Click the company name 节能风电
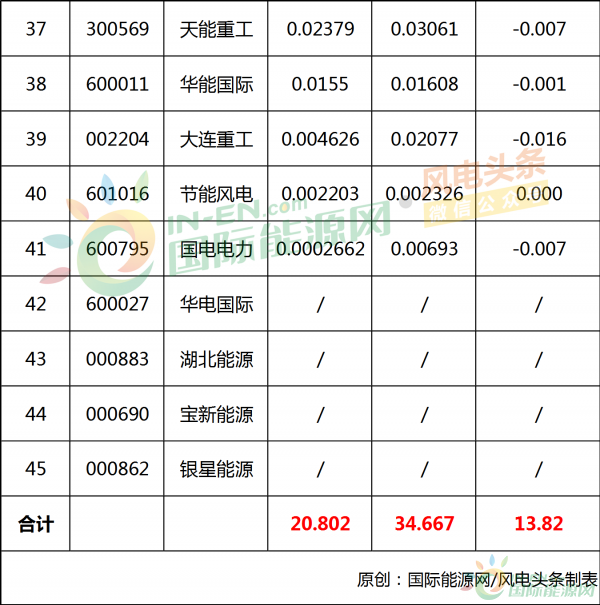This screenshot has height=605, width=600. tap(216, 194)
